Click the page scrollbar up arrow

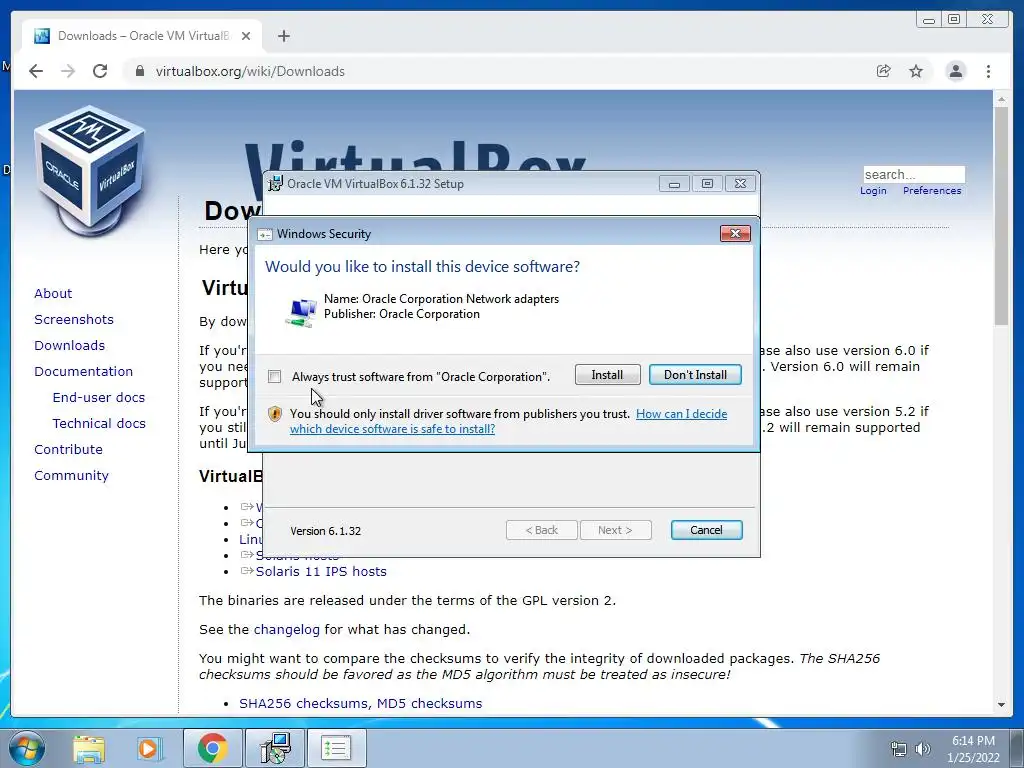(1001, 99)
